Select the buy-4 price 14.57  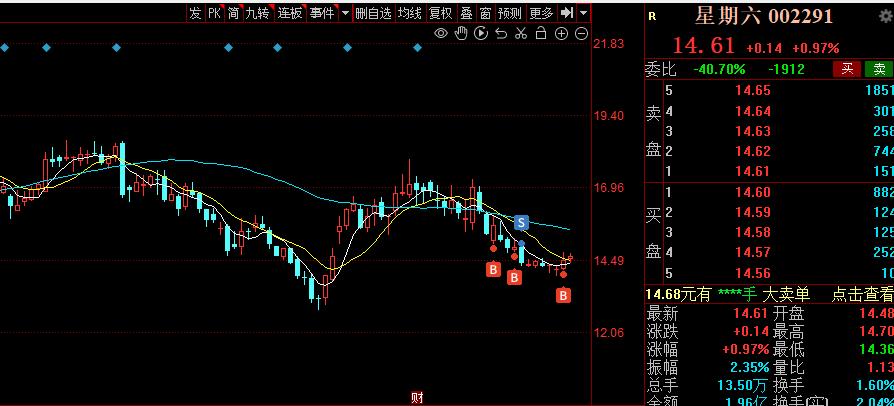pyautogui.click(x=753, y=252)
